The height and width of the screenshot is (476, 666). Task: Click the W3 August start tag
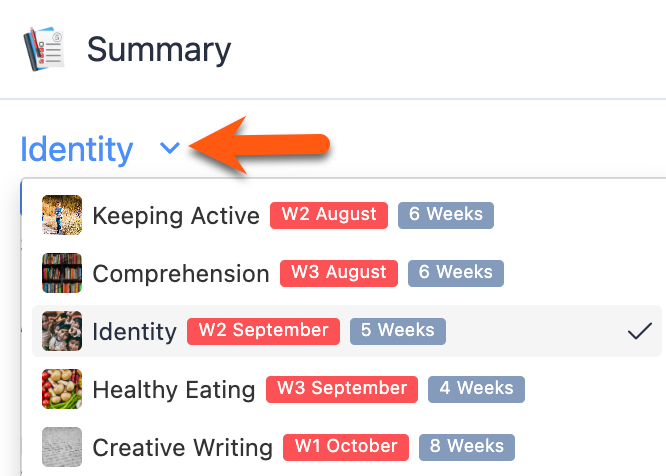click(x=339, y=273)
